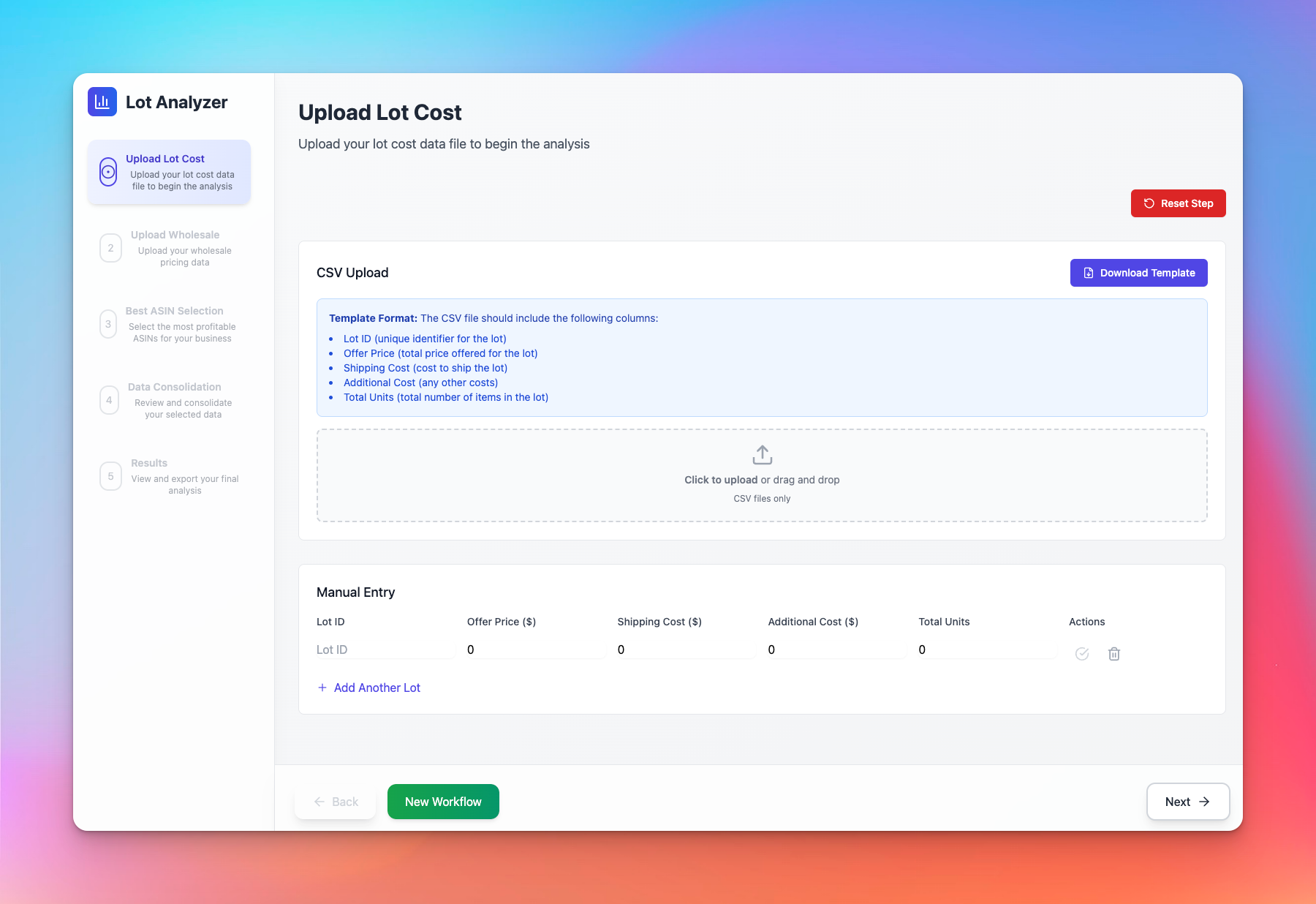Viewport: 1316px width, 904px height.
Task: Click the 'Total Units' column header
Action: pyautogui.click(x=944, y=622)
